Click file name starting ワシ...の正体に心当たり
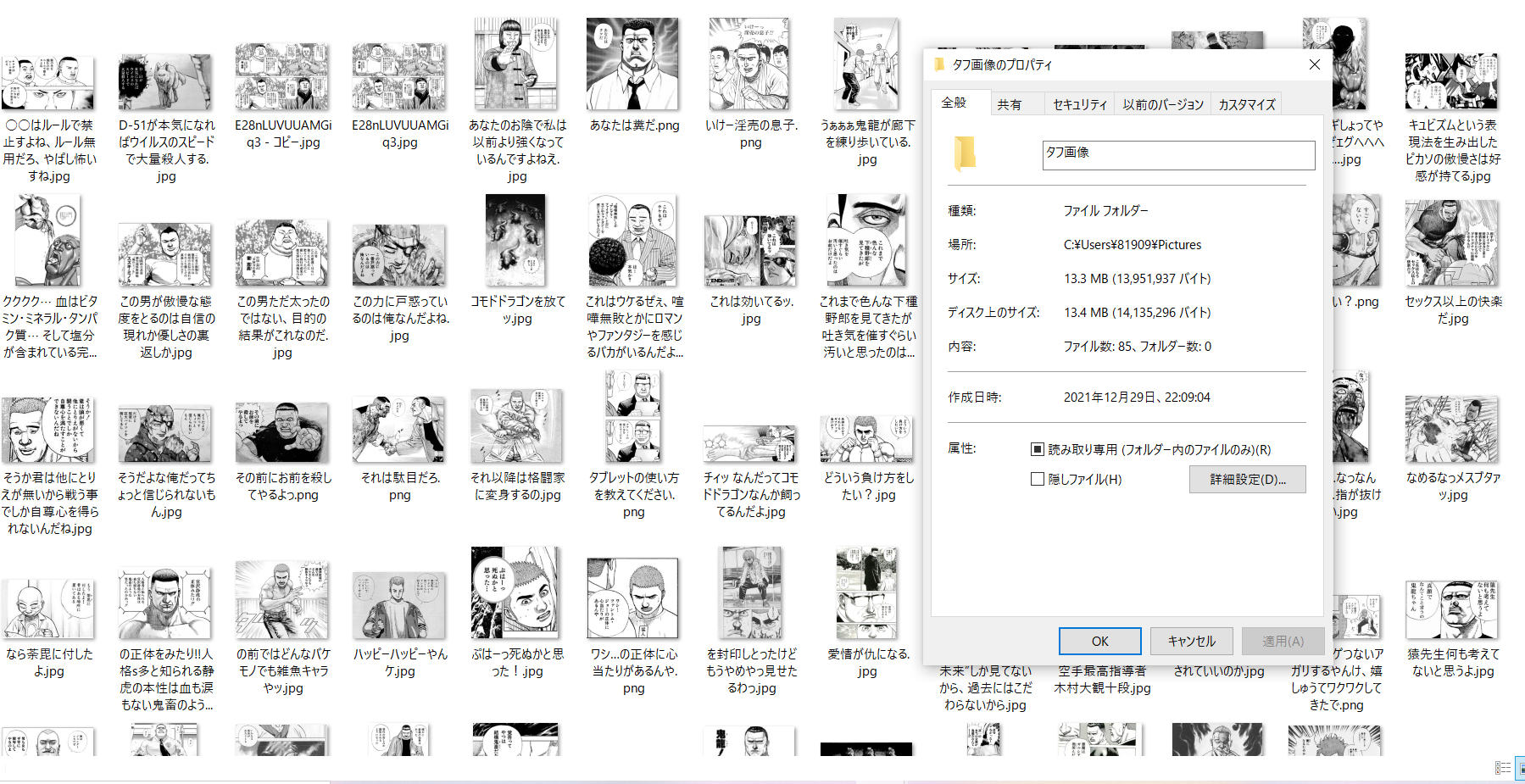The width and height of the screenshot is (1525, 784). coord(634,671)
